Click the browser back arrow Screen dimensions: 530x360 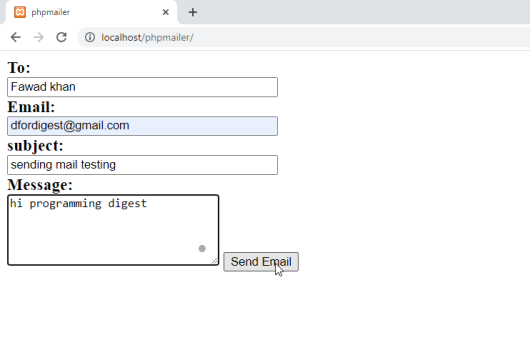[x=16, y=37]
